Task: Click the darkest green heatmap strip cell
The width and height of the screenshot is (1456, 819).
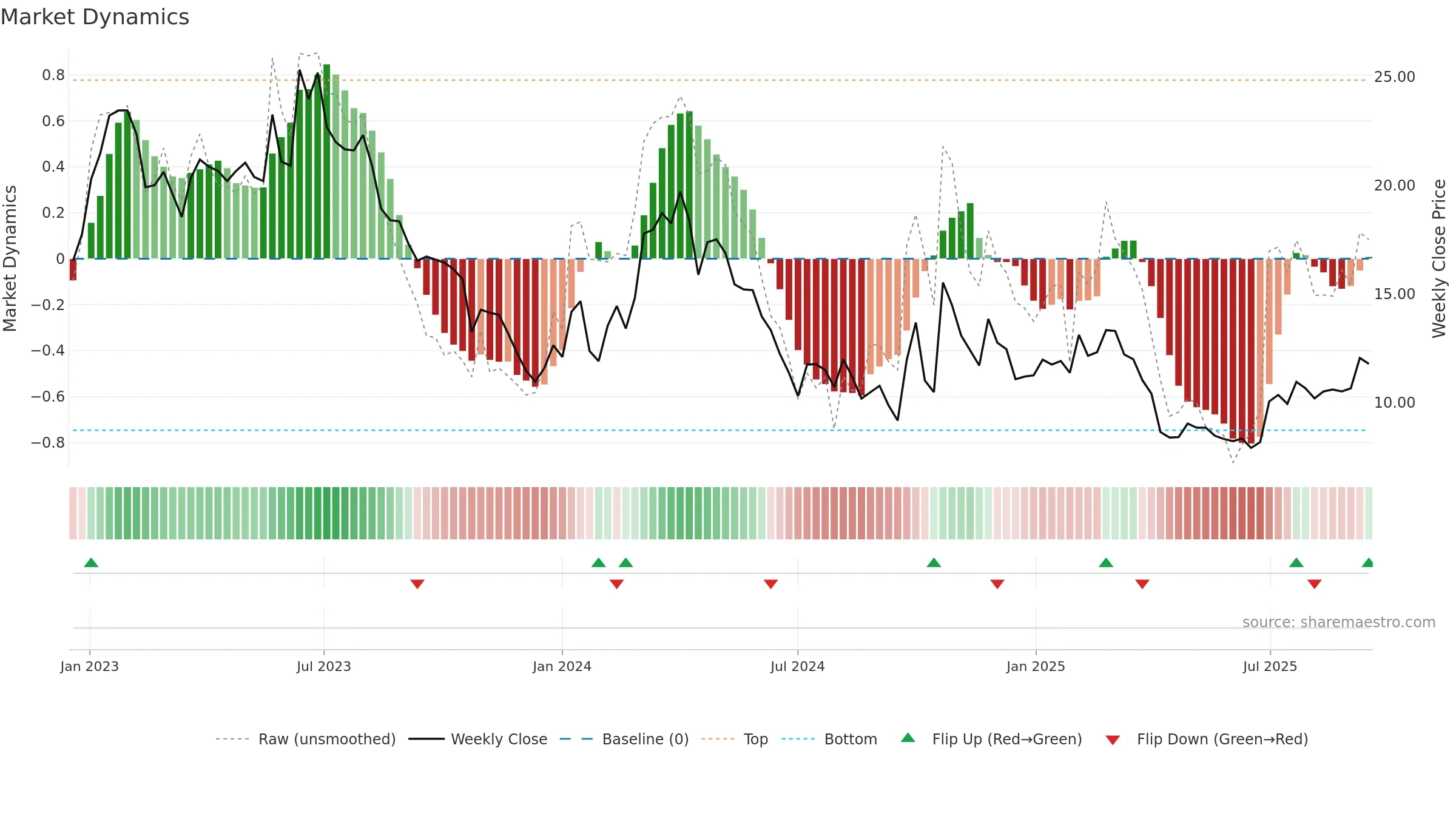Action: [x=327, y=513]
